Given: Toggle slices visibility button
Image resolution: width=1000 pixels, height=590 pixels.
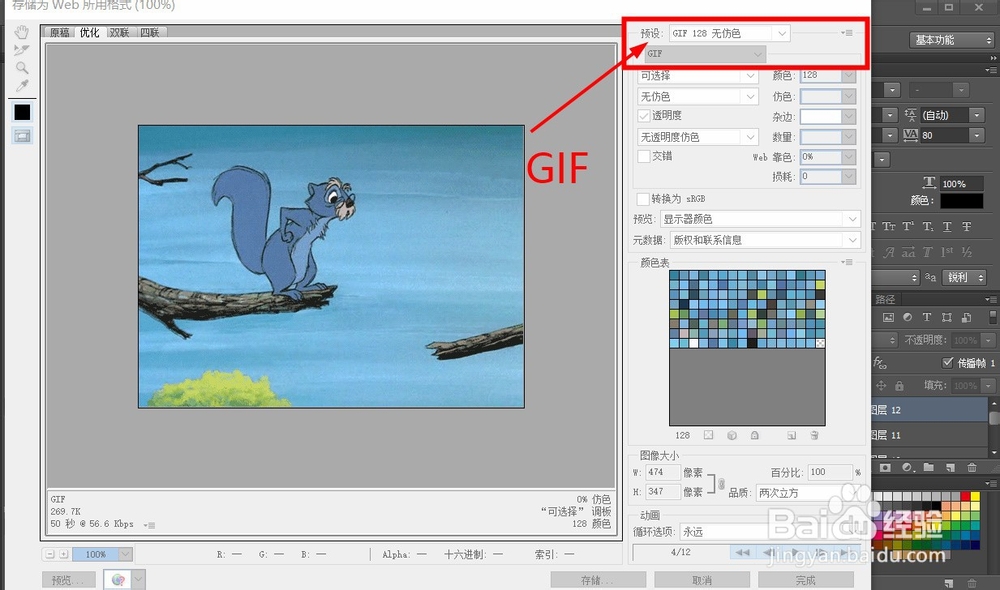Looking at the screenshot, I should (x=22, y=136).
